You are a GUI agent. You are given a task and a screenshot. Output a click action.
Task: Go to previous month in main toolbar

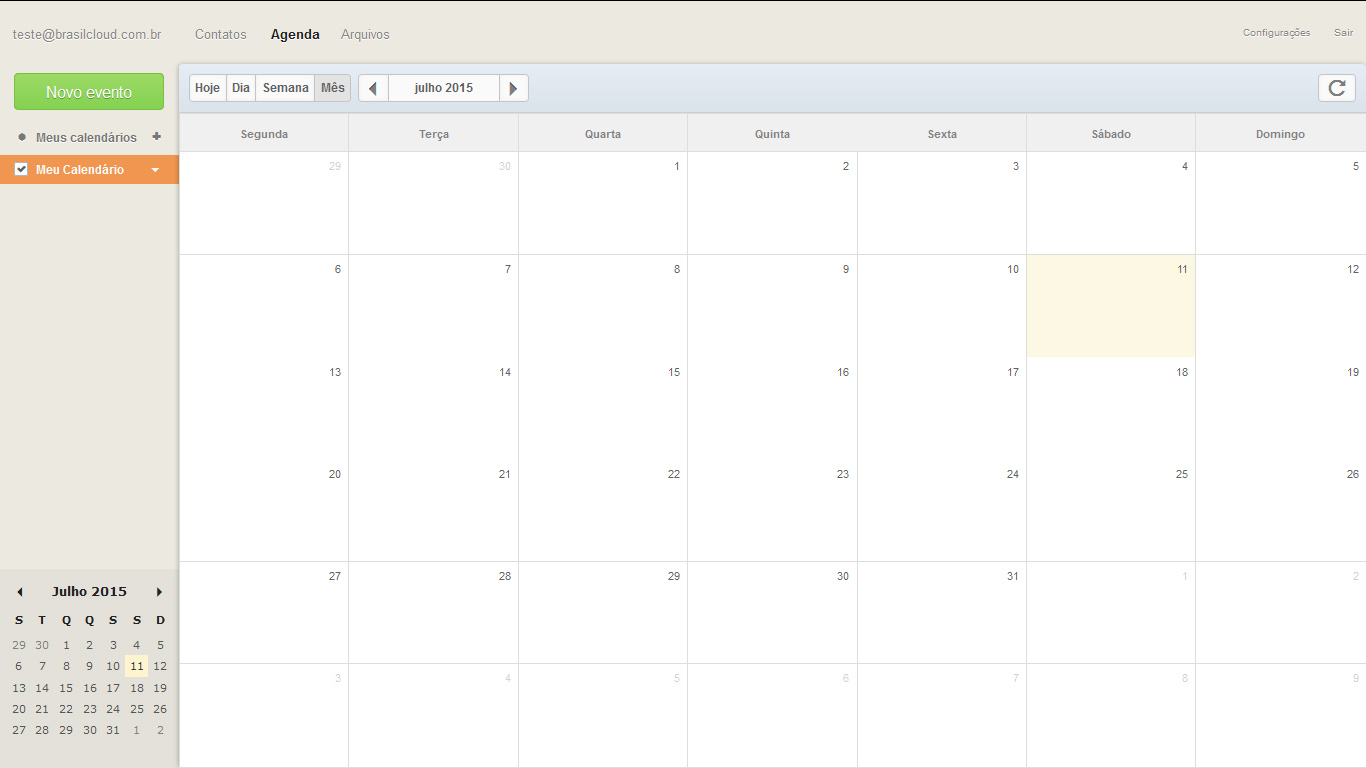pos(373,88)
